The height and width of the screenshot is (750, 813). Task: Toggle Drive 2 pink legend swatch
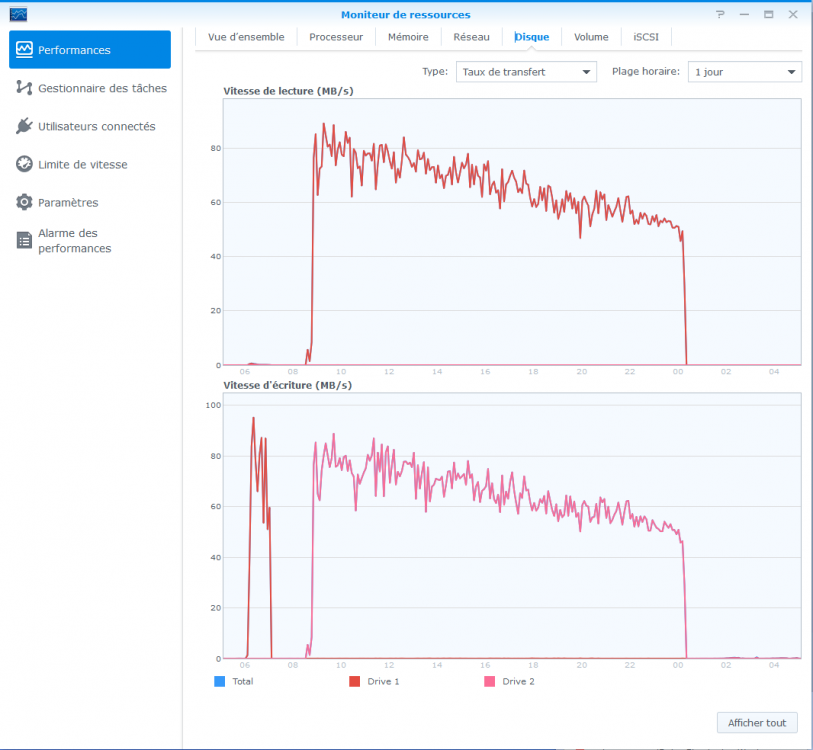tap(490, 681)
